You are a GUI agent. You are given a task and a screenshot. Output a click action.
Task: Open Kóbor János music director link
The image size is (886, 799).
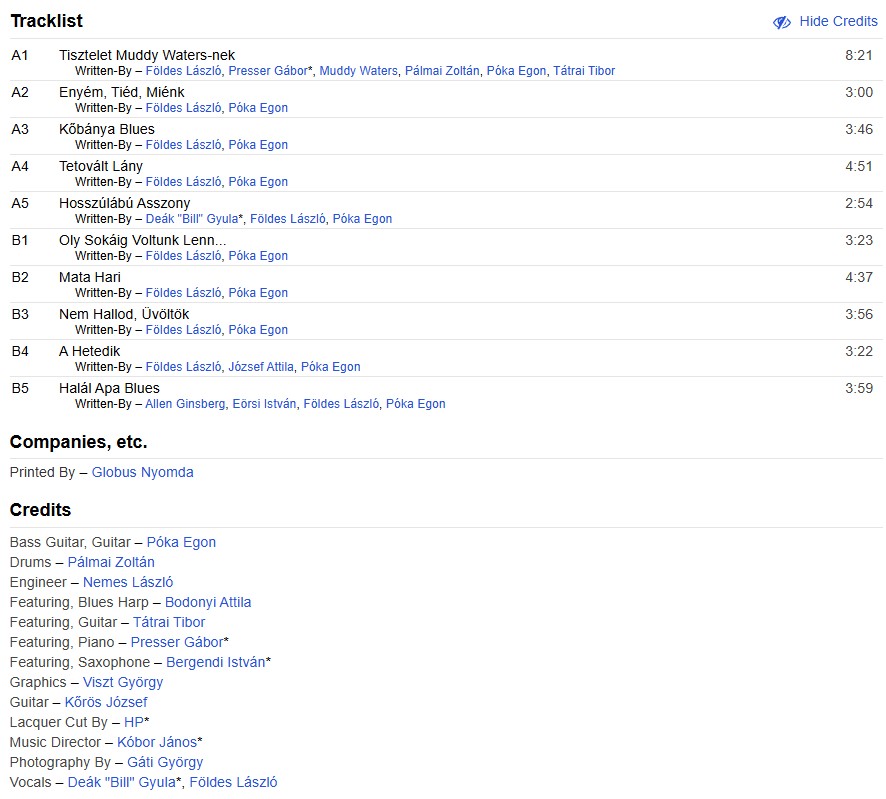point(157,742)
